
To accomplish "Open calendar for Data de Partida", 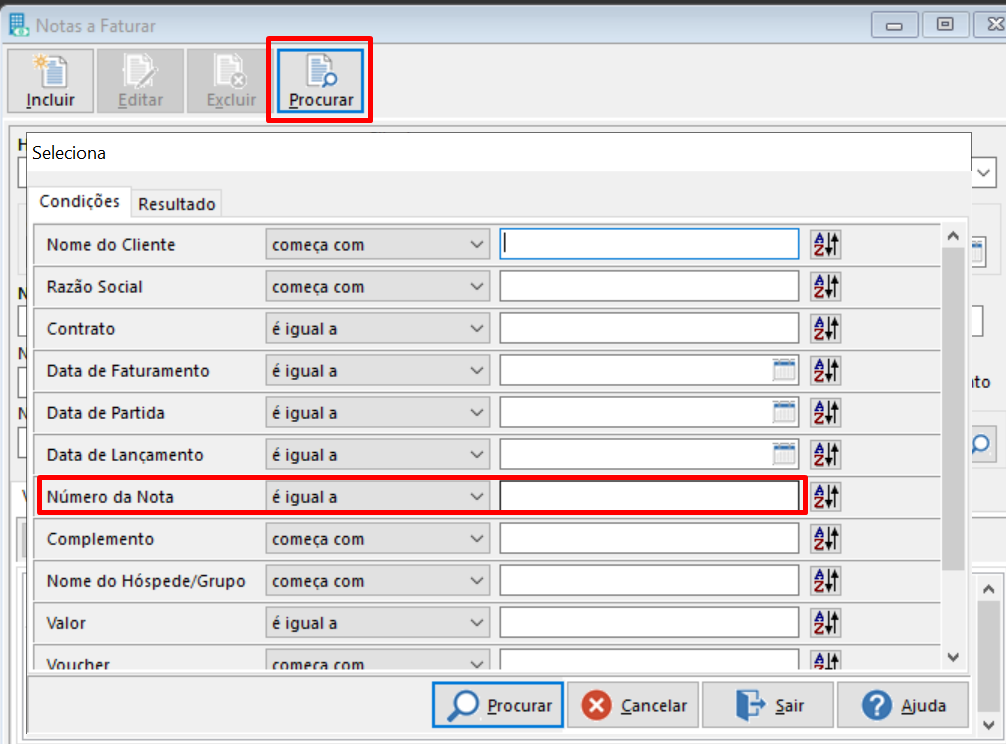I will 784,412.
